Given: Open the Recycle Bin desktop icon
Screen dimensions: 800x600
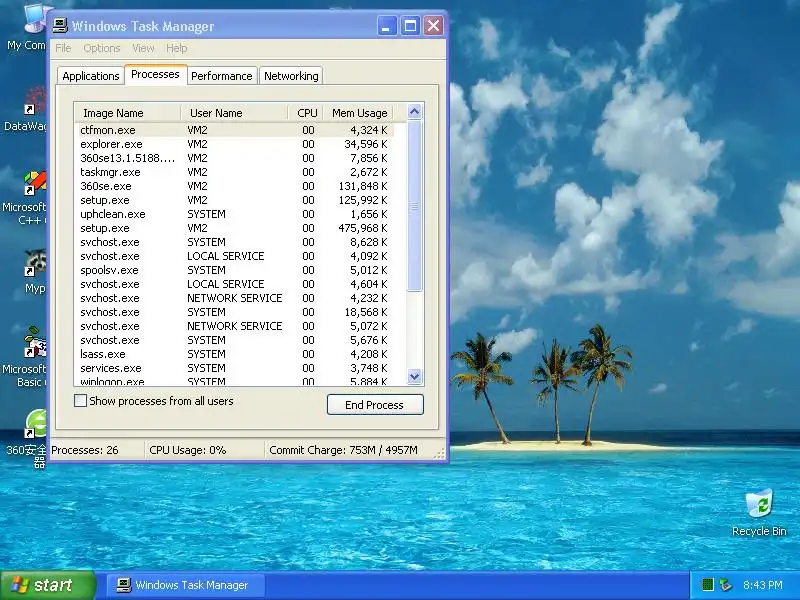Looking at the screenshot, I should click(x=759, y=511).
